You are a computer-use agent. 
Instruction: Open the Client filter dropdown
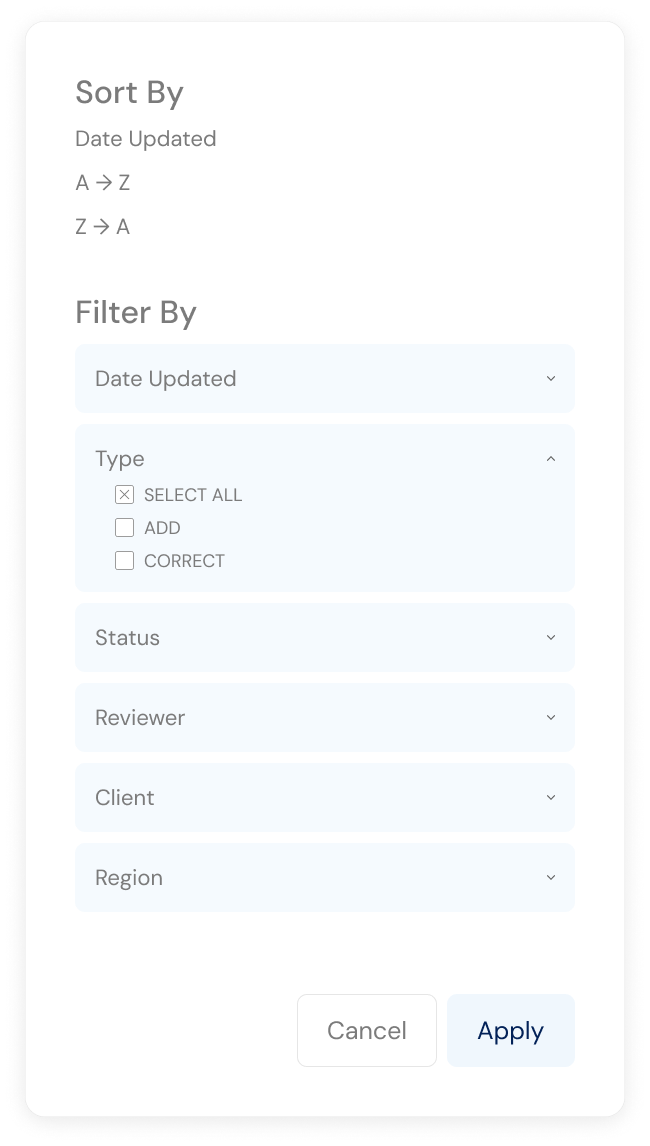tap(325, 797)
